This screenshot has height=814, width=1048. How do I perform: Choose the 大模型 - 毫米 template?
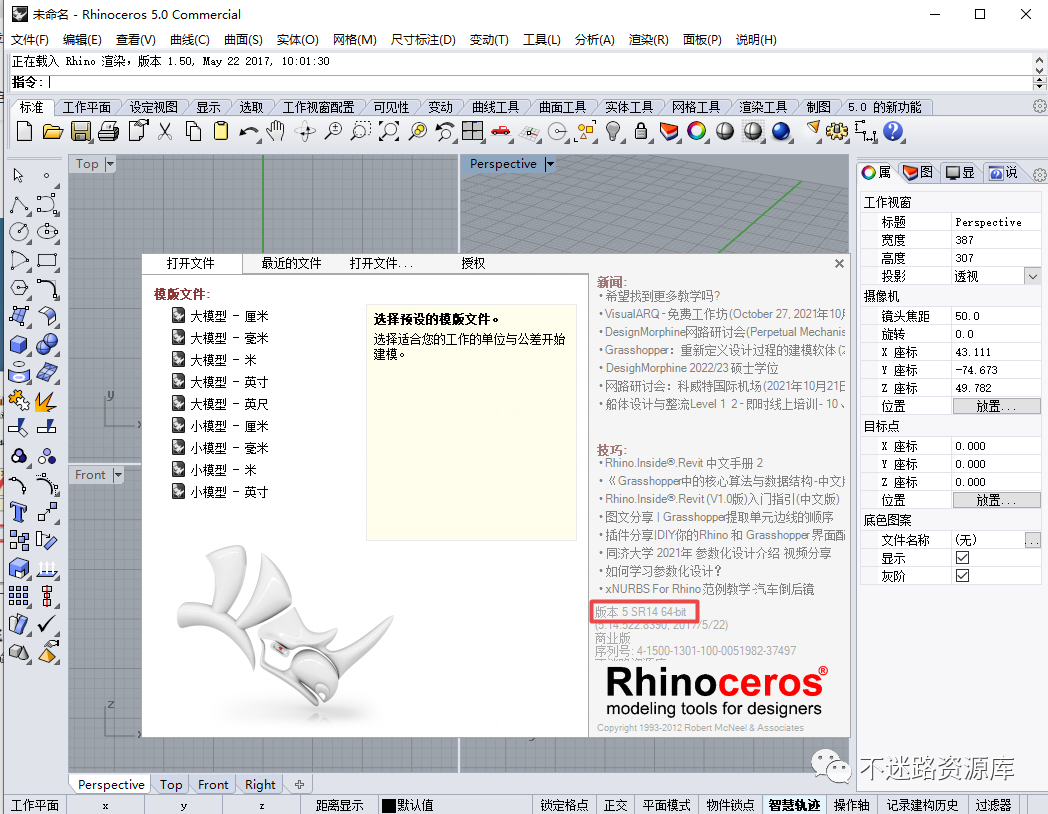click(221, 338)
